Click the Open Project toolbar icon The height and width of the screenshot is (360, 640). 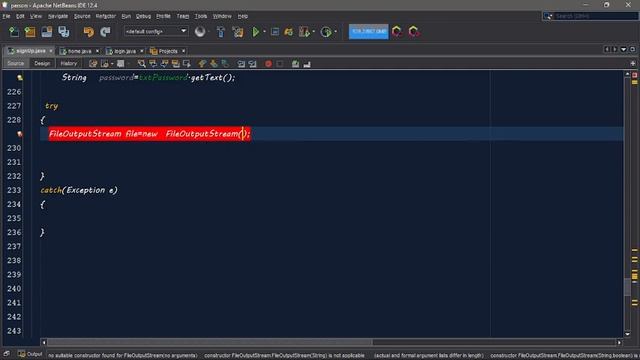(47, 32)
